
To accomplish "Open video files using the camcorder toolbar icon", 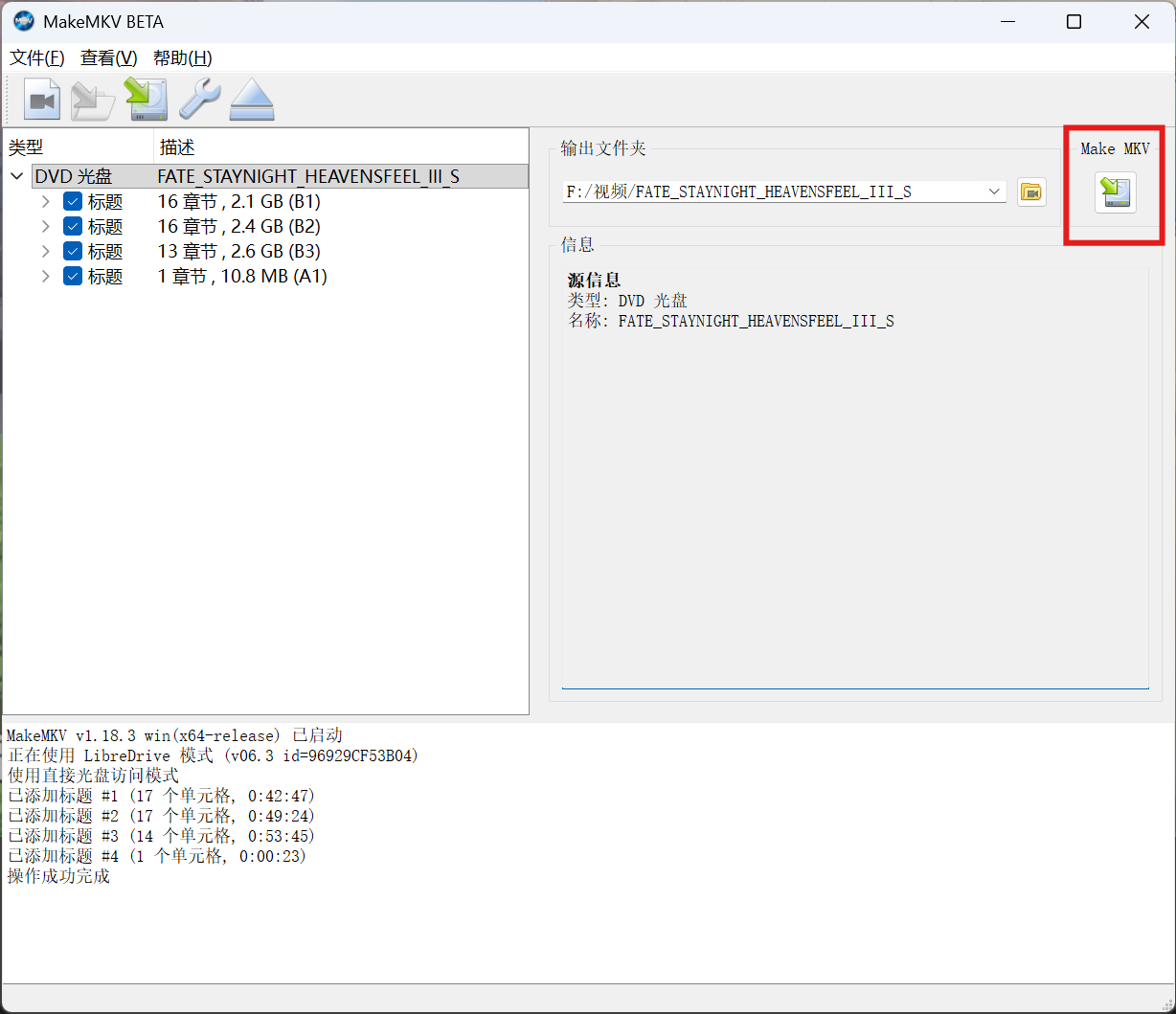I will tap(42, 100).
